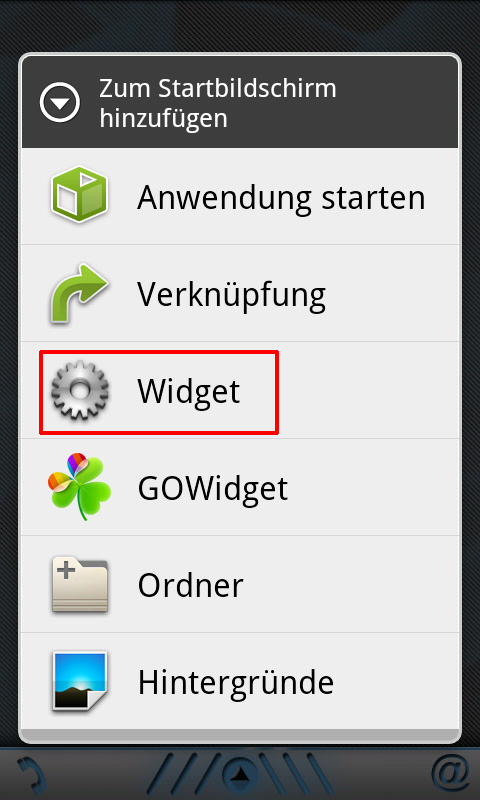Open the phone dialer dock icon
Screen dimensions: 480x800
[x=30, y=774]
